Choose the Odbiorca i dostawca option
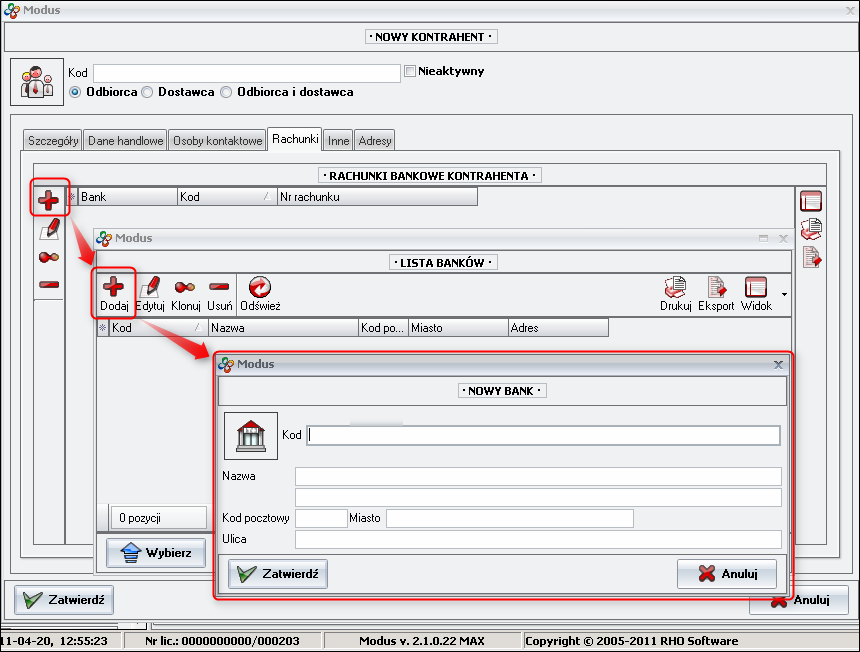 click(226, 92)
